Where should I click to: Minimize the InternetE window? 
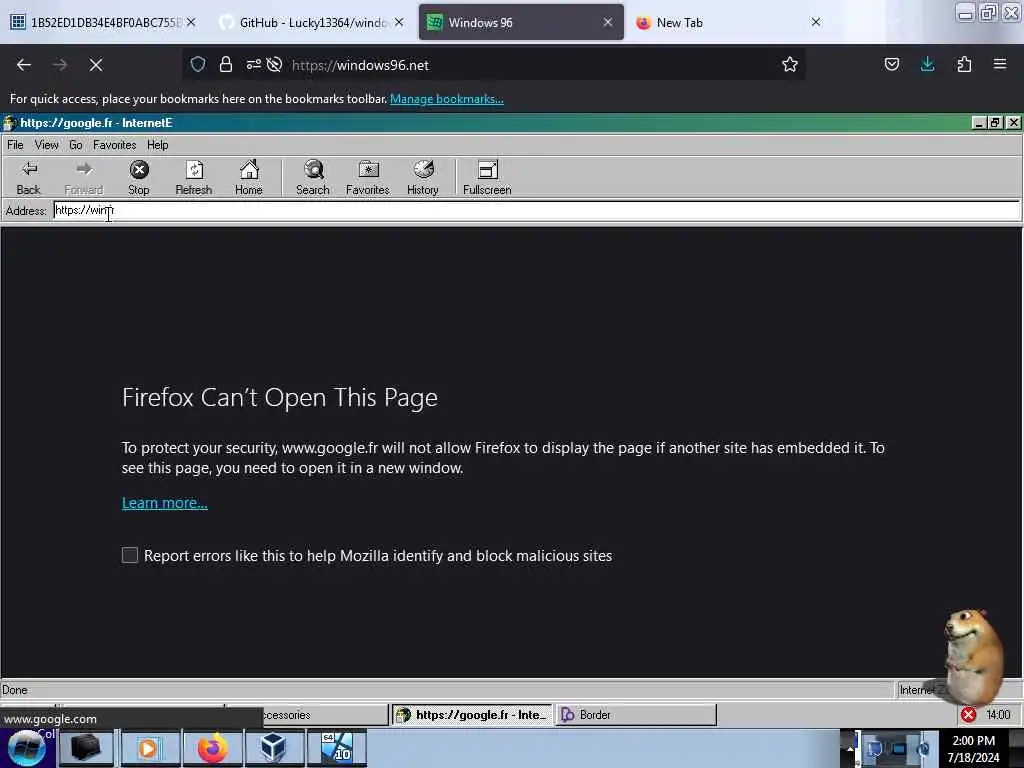pos(979,123)
